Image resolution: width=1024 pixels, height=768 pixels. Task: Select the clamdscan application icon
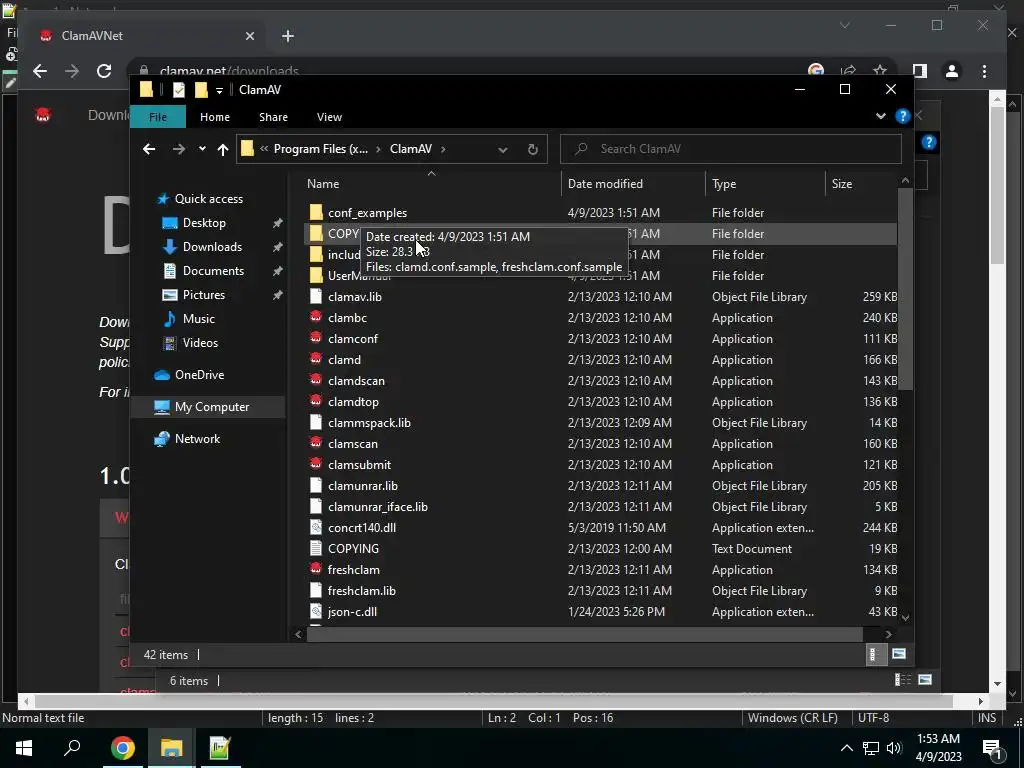316,380
